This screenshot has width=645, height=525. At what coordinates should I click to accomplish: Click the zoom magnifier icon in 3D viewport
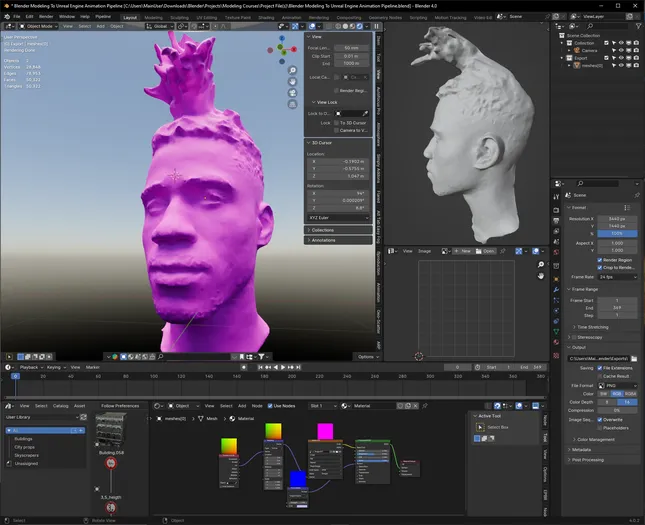click(x=292, y=70)
